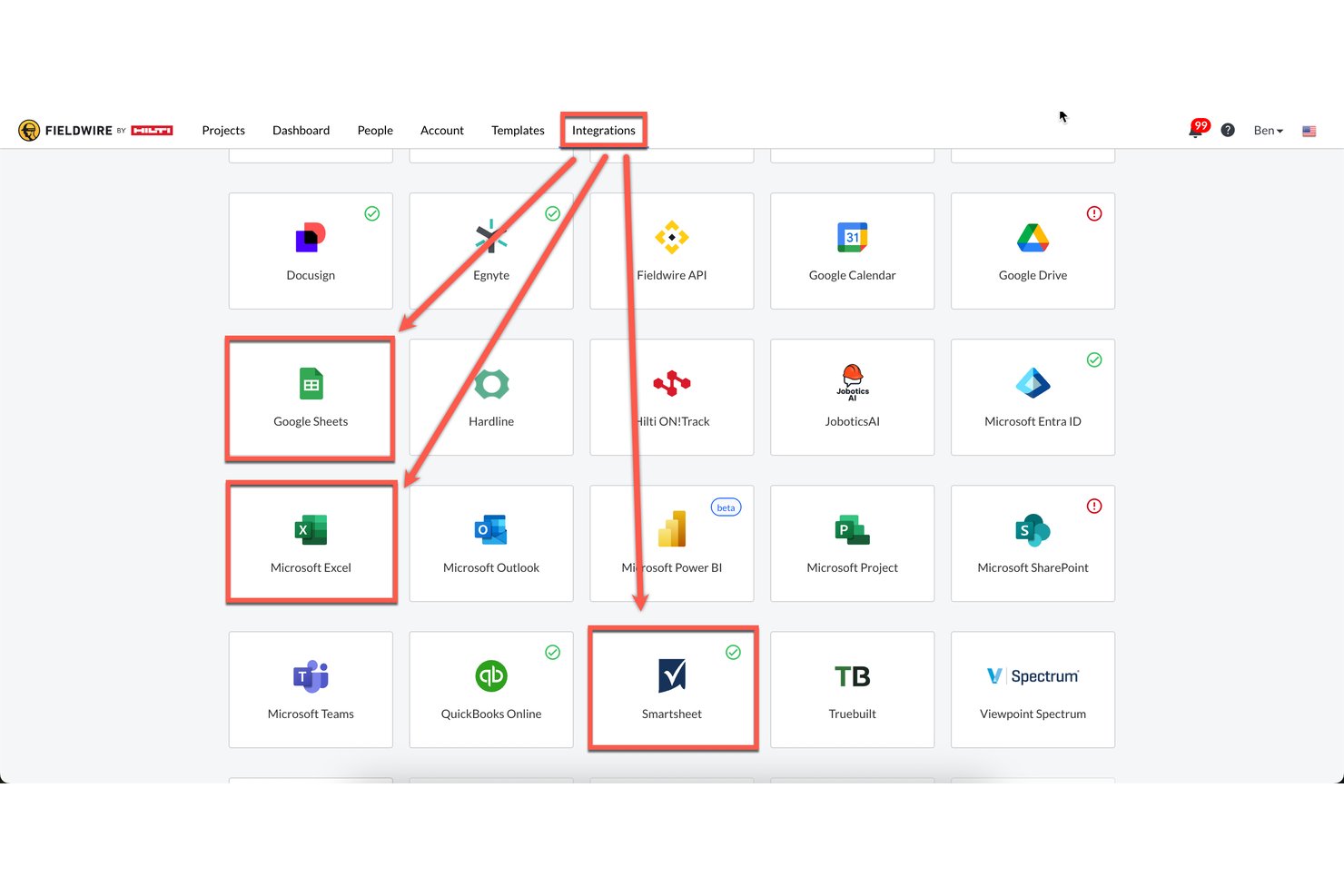Click the beta badge on Power BI
This screenshot has height=896, width=1344.
click(726, 507)
